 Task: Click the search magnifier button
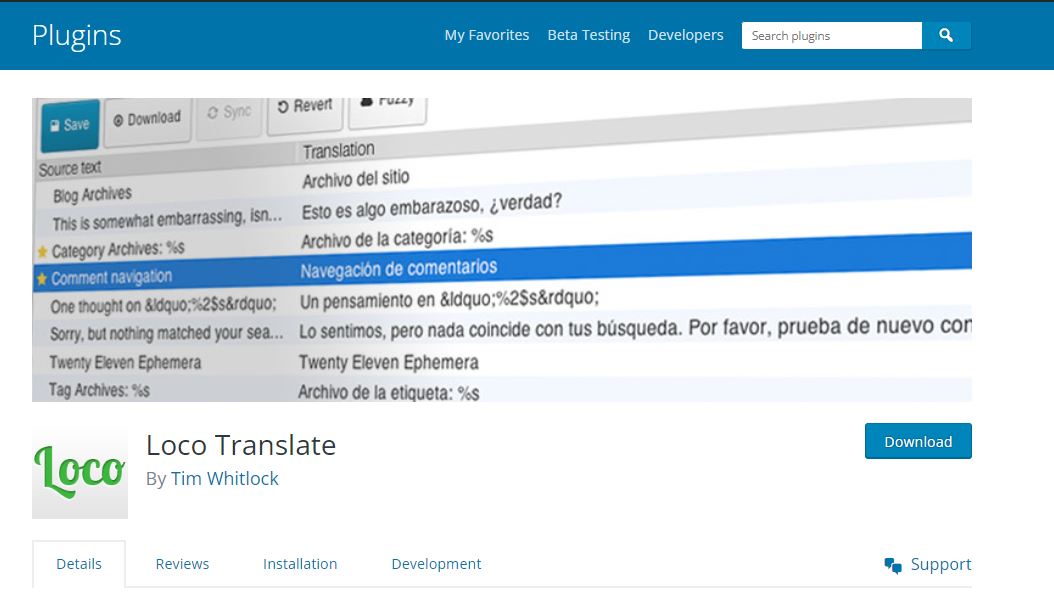coord(946,36)
